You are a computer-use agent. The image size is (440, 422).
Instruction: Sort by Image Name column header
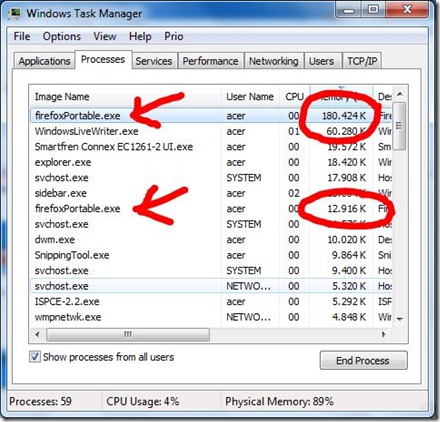point(126,97)
